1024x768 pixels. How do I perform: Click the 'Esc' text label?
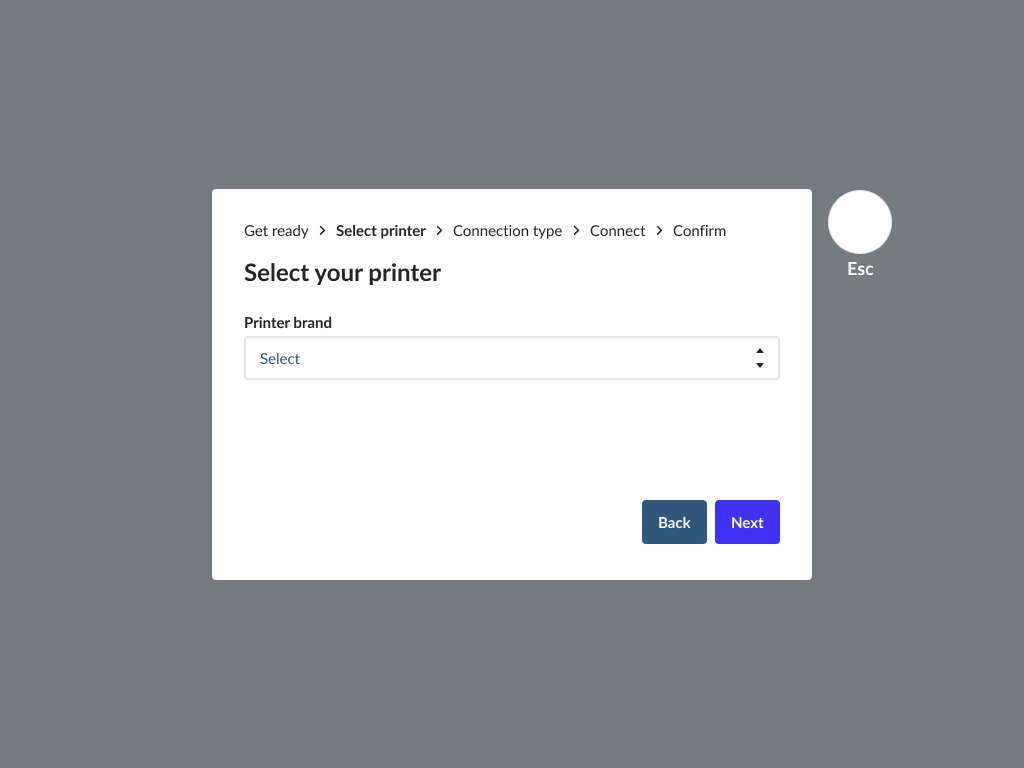click(x=860, y=269)
